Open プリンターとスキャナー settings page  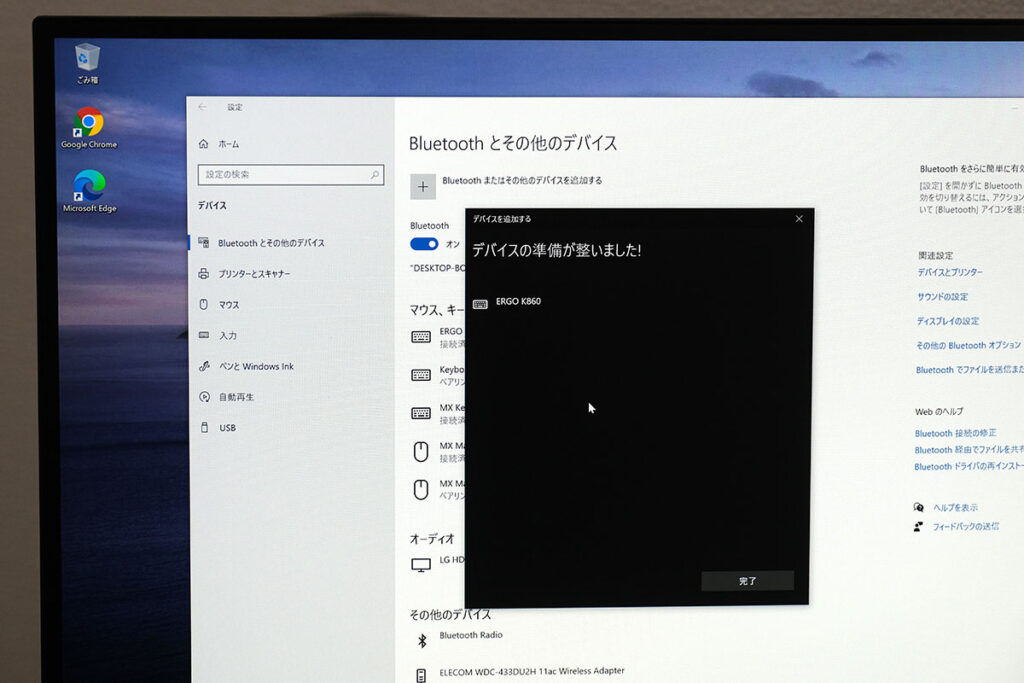(254, 274)
